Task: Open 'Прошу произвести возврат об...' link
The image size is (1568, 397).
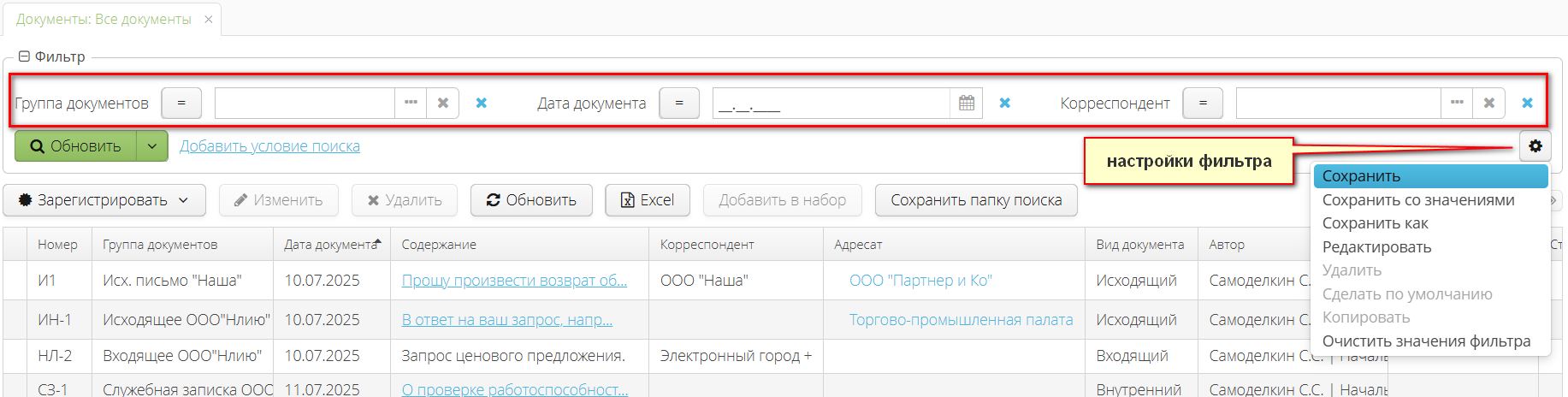Action: [514, 281]
